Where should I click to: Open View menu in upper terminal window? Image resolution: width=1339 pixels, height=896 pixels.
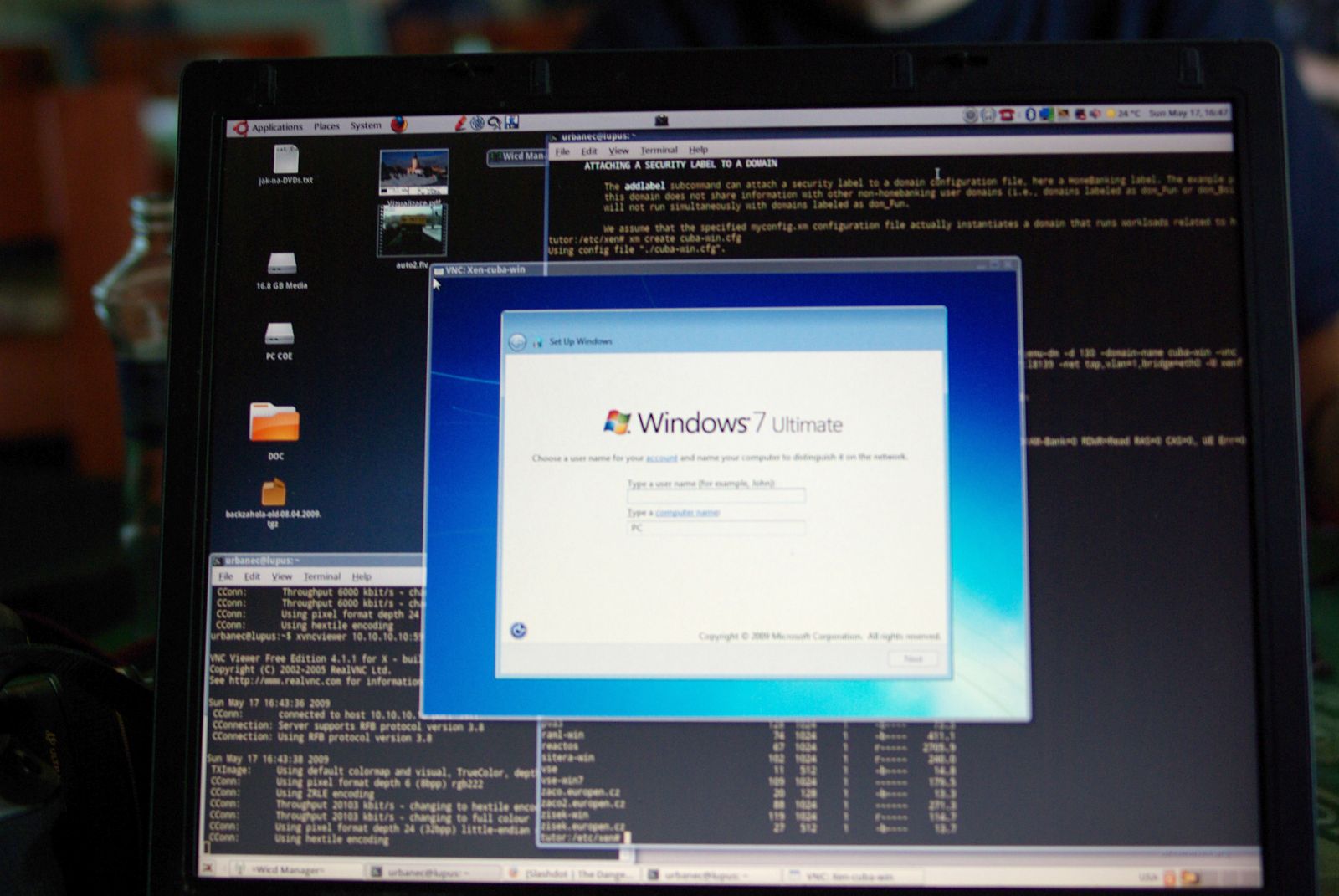tap(618, 151)
